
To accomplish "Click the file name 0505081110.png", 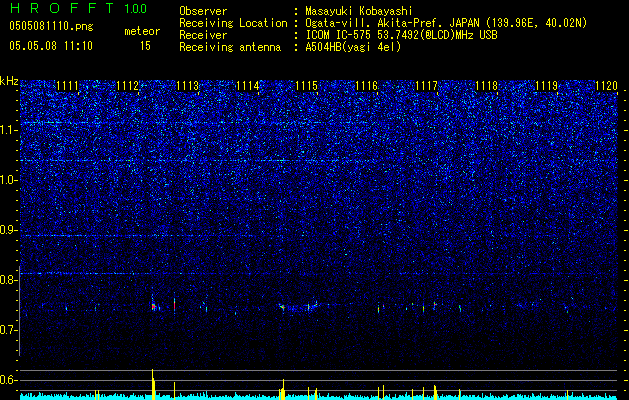I will tap(51, 27).
